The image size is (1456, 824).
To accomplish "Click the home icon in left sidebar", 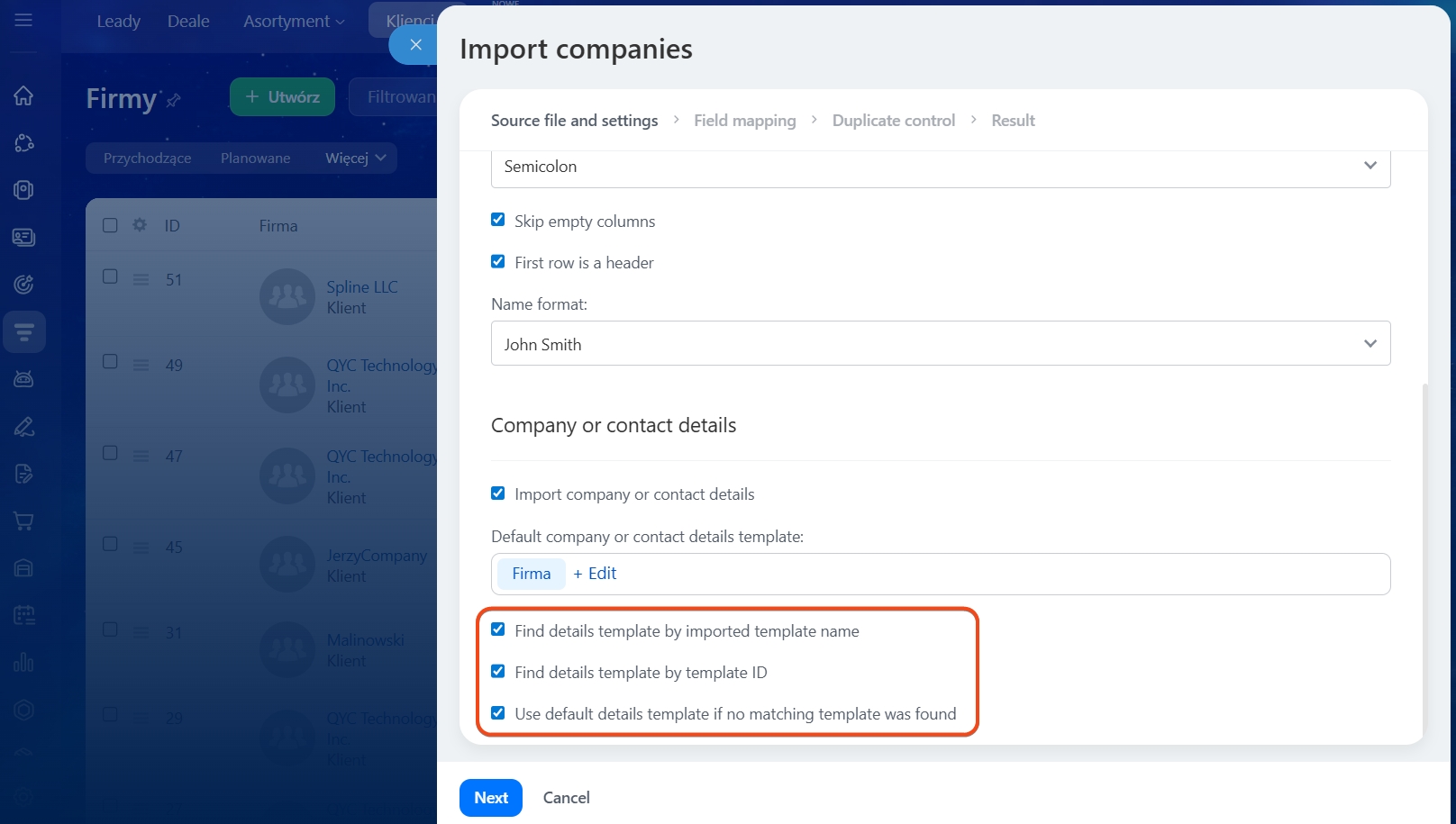I will [x=23, y=95].
